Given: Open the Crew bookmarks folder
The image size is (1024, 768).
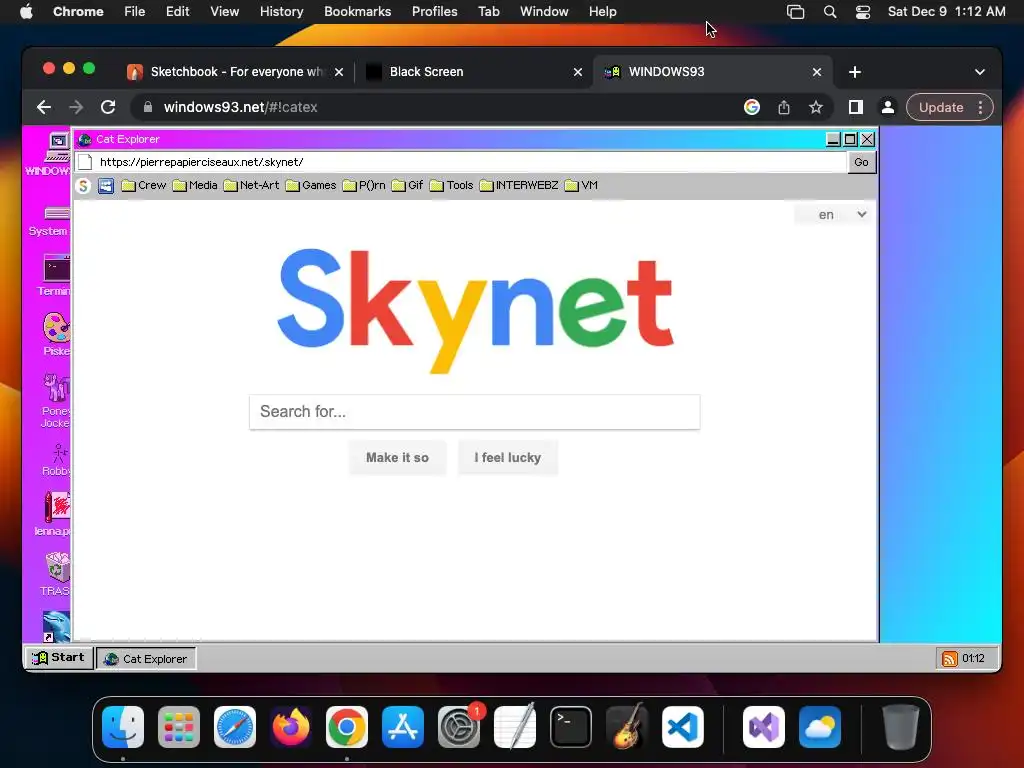Looking at the screenshot, I should point(144,185).
